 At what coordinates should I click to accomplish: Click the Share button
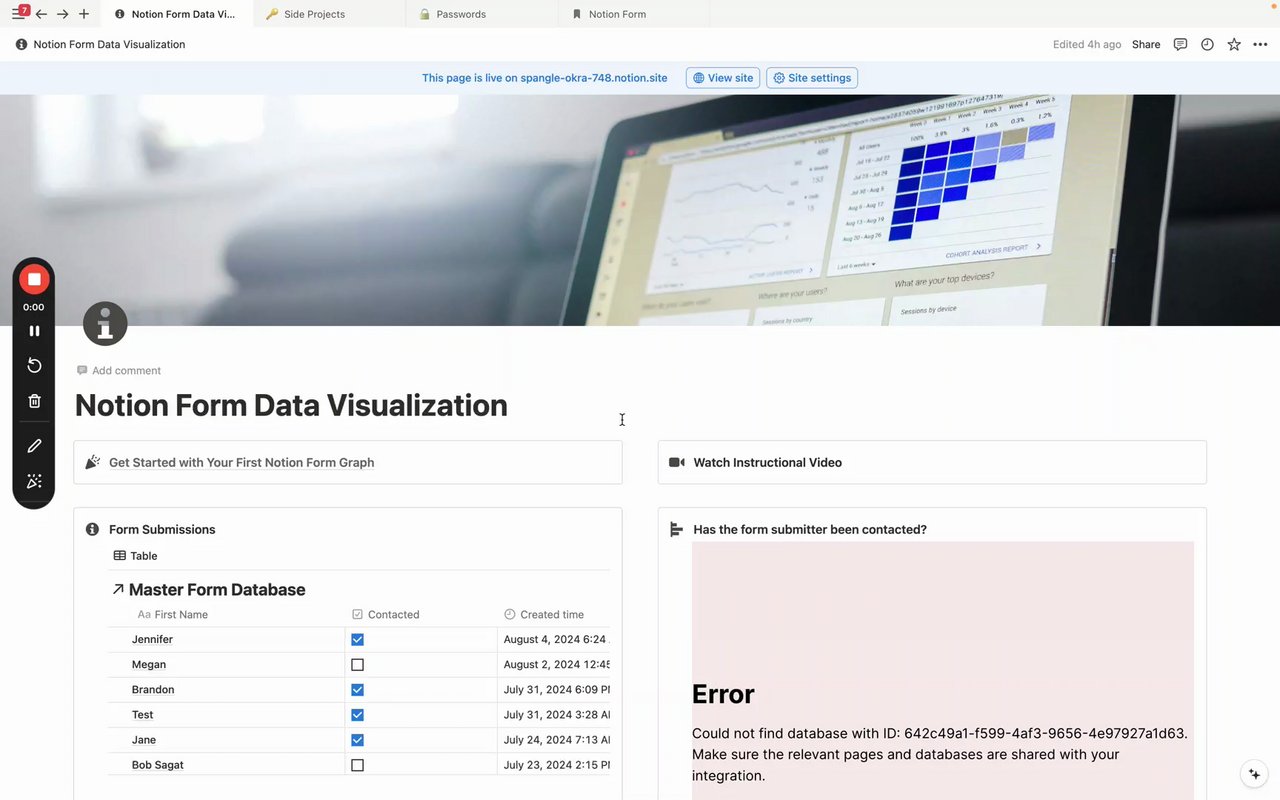[x=1146, y=44]
